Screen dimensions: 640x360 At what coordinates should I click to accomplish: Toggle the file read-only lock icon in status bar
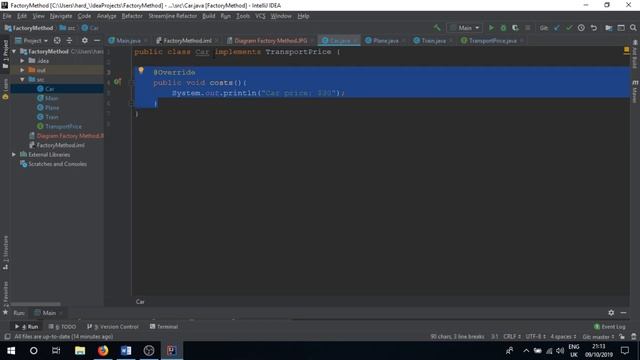622,337
